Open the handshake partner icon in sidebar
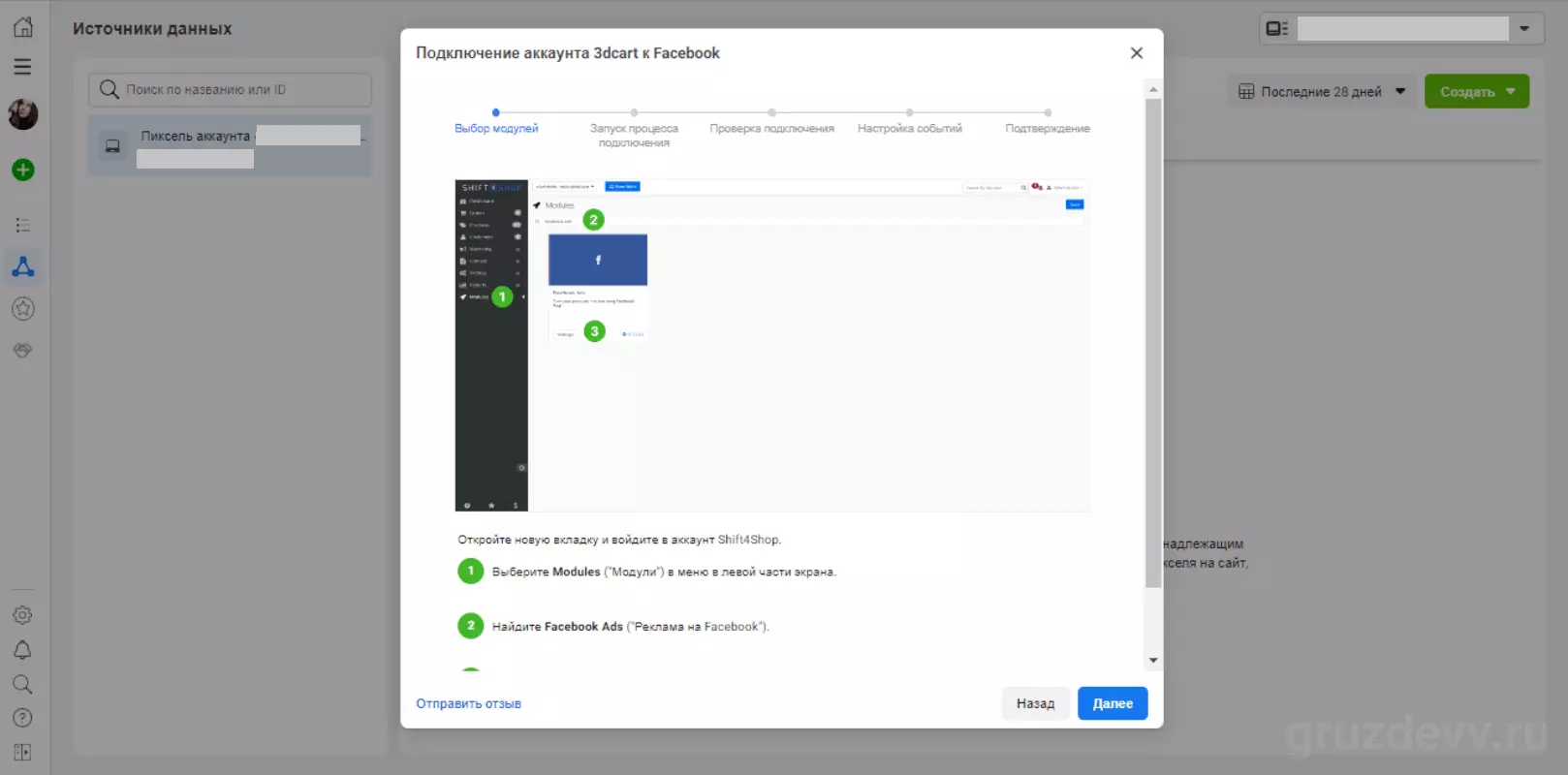 23,350
